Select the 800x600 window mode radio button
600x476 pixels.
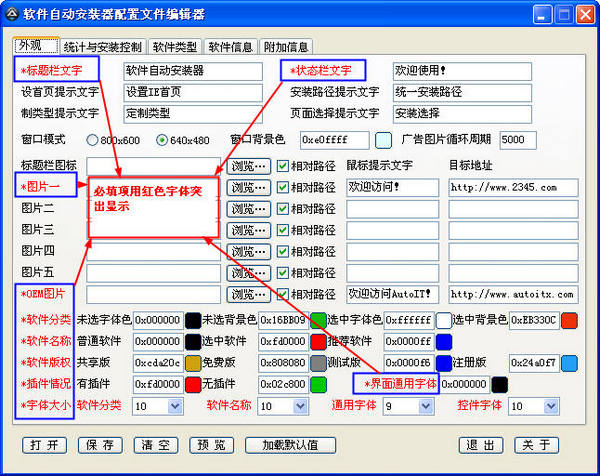coord(93,140)
